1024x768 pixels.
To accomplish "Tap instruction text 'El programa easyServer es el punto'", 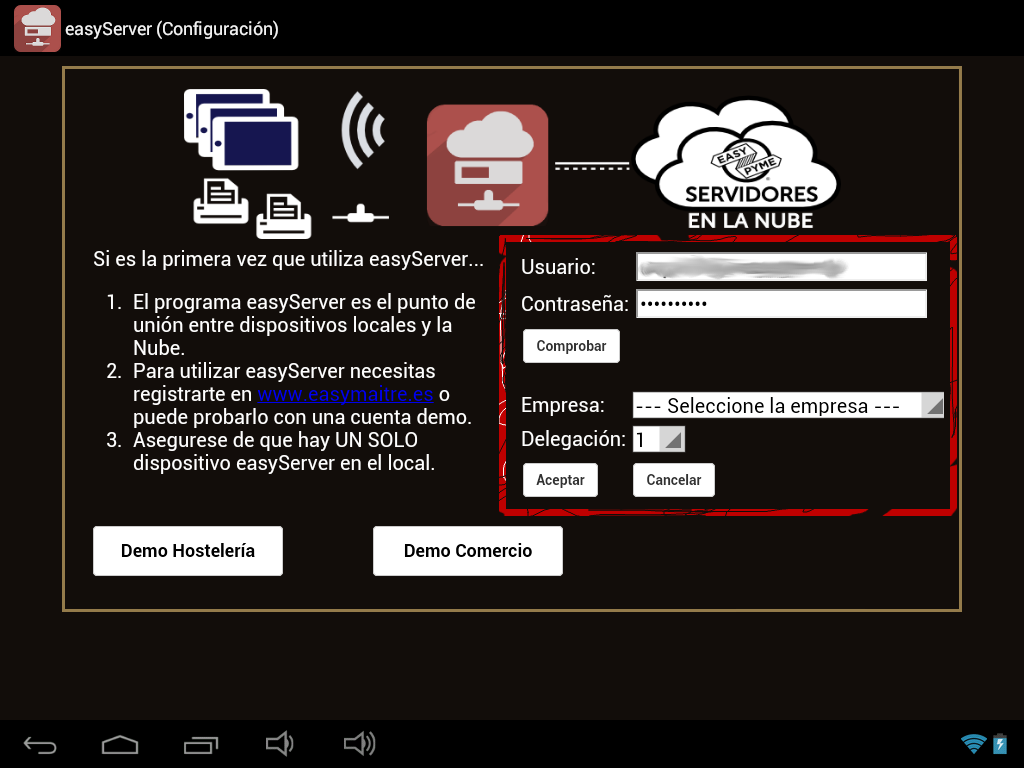I will click(x=304, y=302).
